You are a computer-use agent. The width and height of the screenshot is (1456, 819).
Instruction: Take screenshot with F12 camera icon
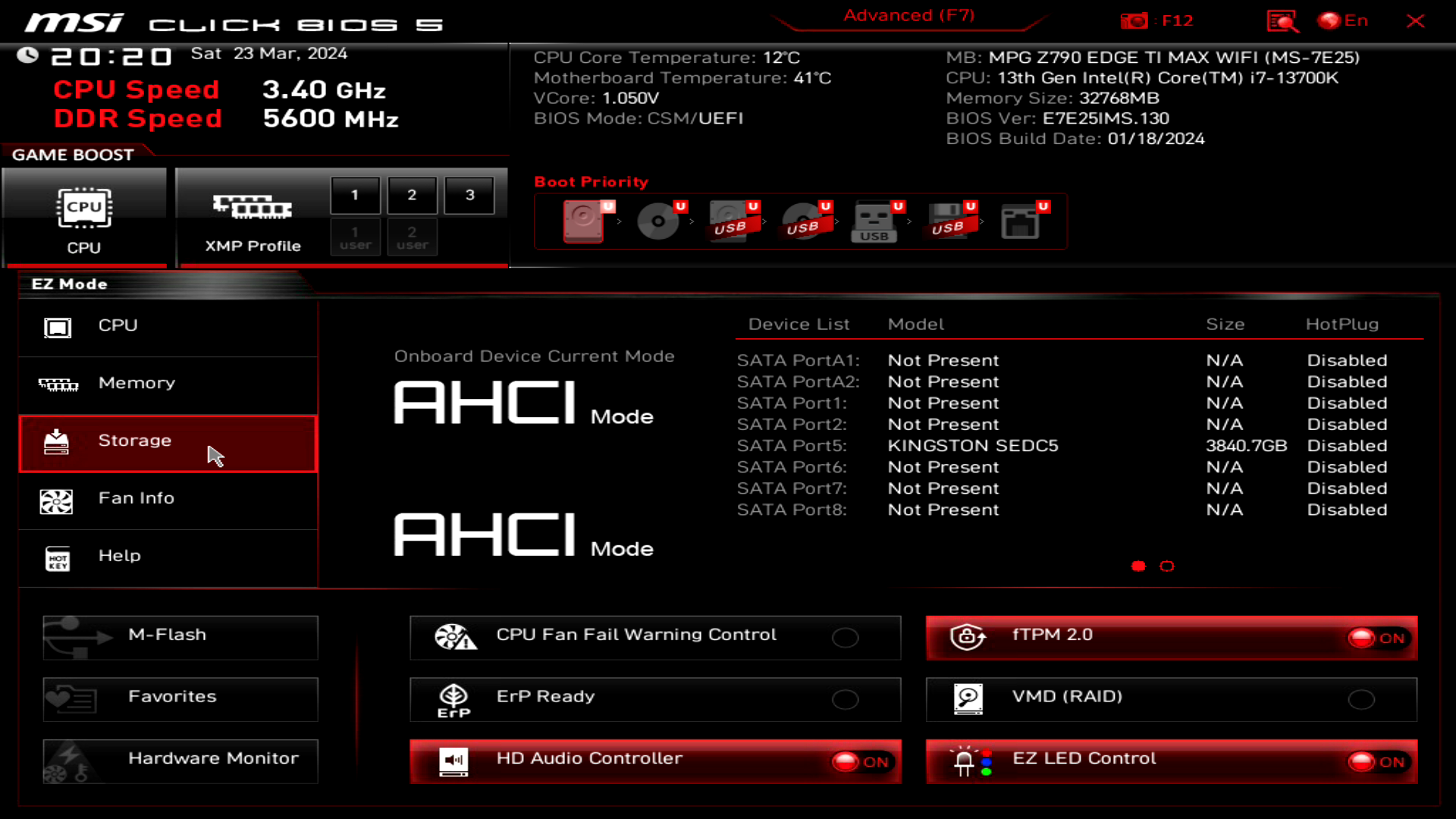[x=1134, y=20]
